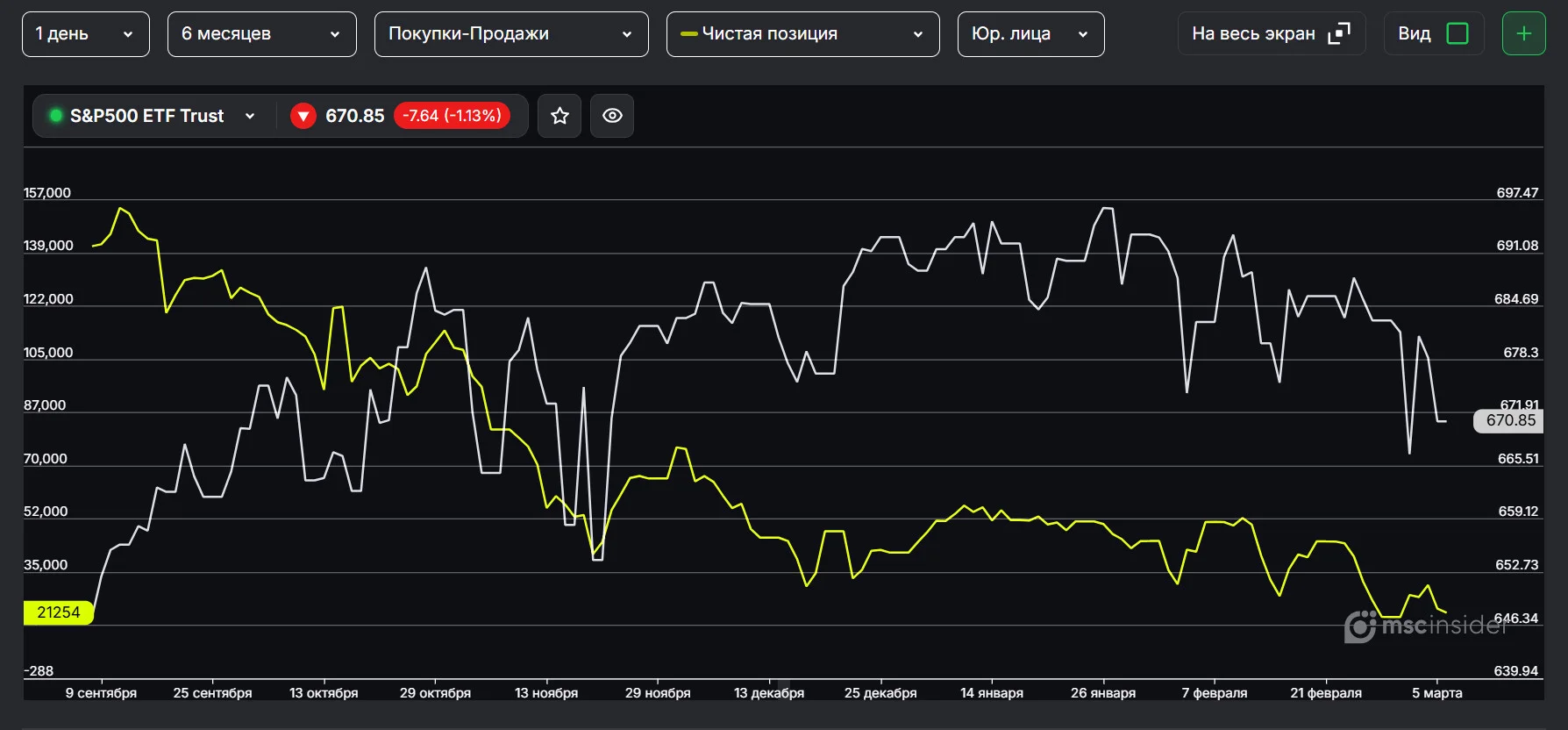This screenshot has width=1568, height=730.
Task: Click the 639.94 right price axis value
Action: tap(1516, 671)
